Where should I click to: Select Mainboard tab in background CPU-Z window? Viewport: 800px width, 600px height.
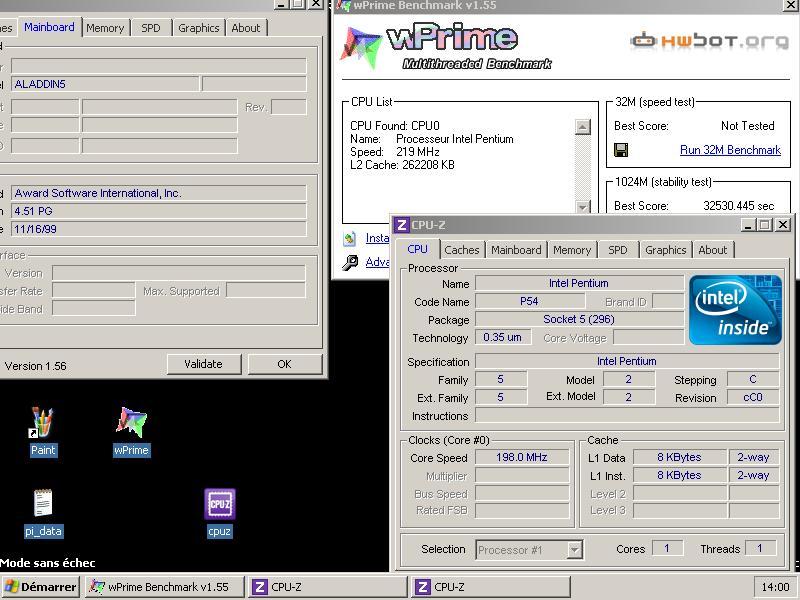[x=49, y=27]
